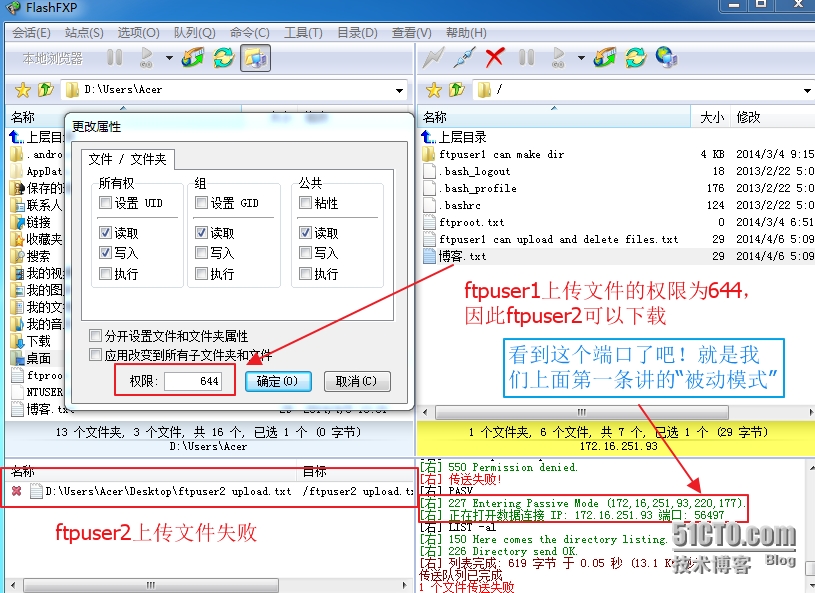
Task: Open the 会话(E) menu
Action: [31, 33]
